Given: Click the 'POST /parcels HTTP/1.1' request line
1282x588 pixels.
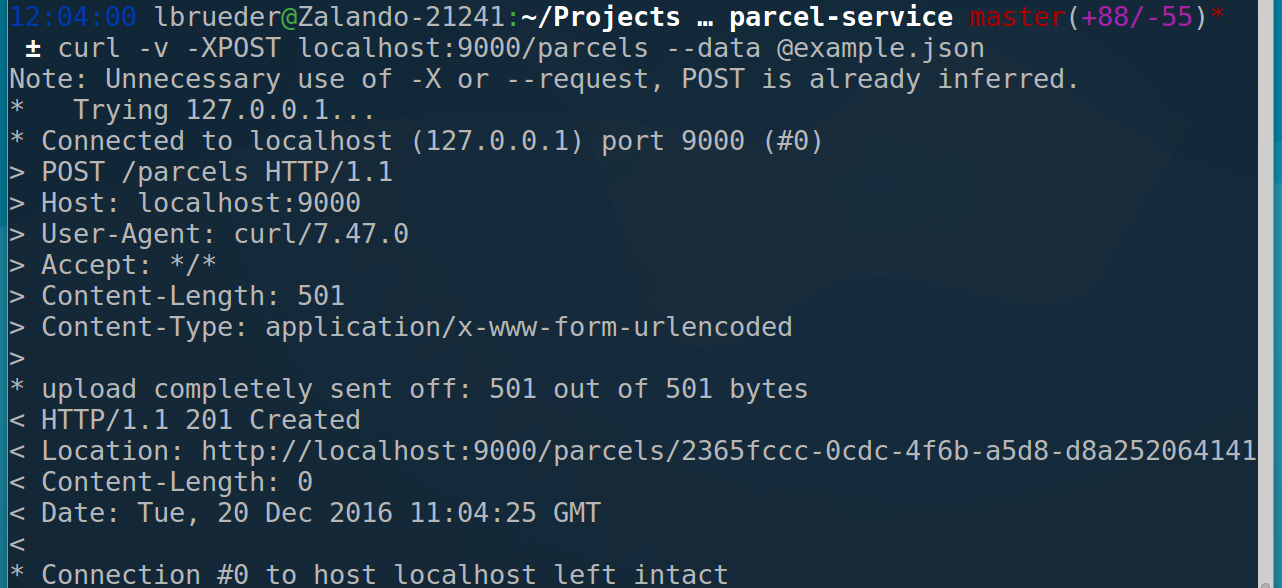Looking at the screenshot, I should coord(216,172).
